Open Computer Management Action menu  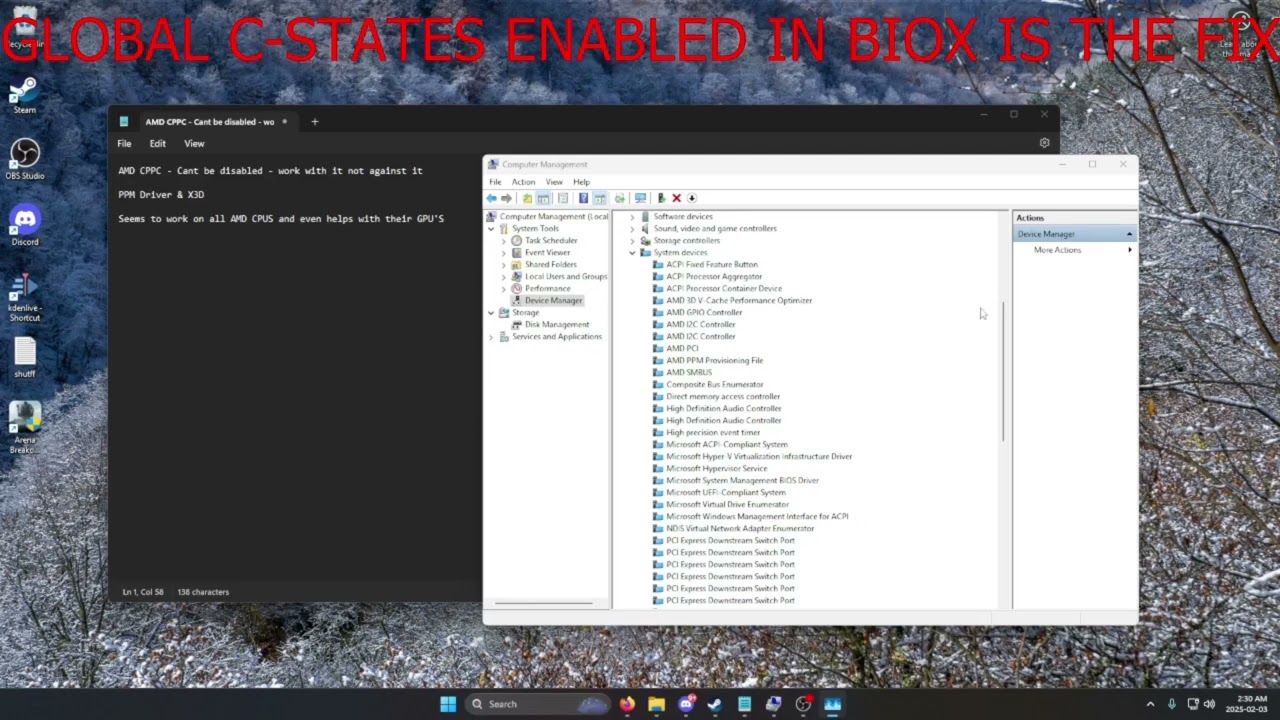point(523,182)
